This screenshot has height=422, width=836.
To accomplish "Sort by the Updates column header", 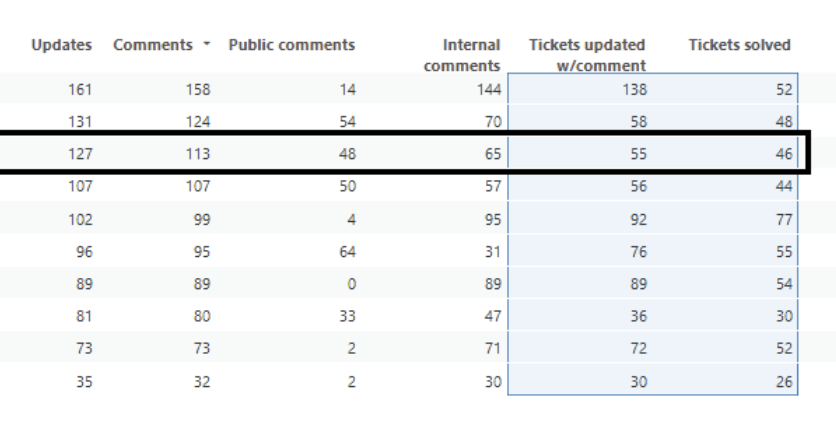I will click(x=62, y=45).
